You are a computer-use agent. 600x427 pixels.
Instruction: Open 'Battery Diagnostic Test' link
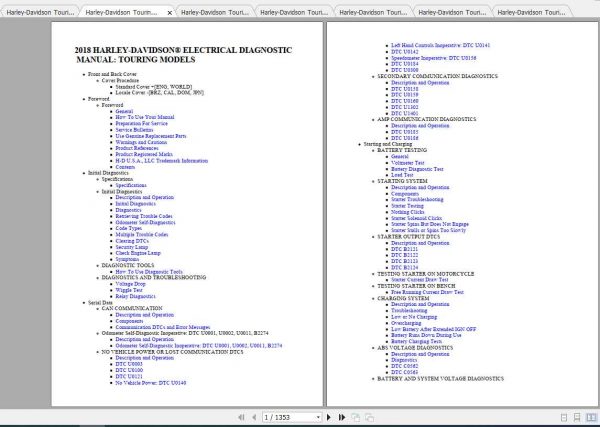[x=417, y=169]
